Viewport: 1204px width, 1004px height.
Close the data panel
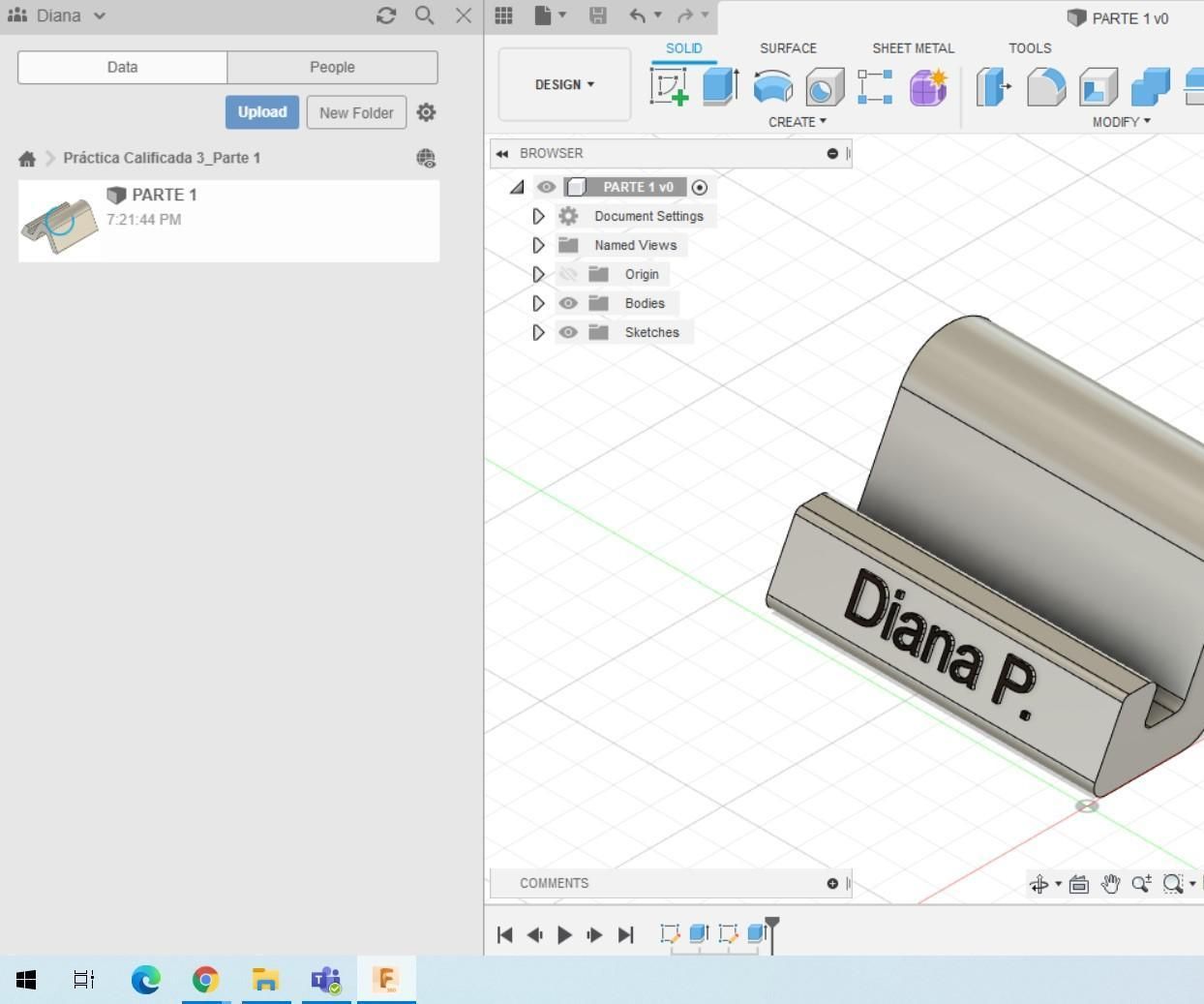click(464, 15)
